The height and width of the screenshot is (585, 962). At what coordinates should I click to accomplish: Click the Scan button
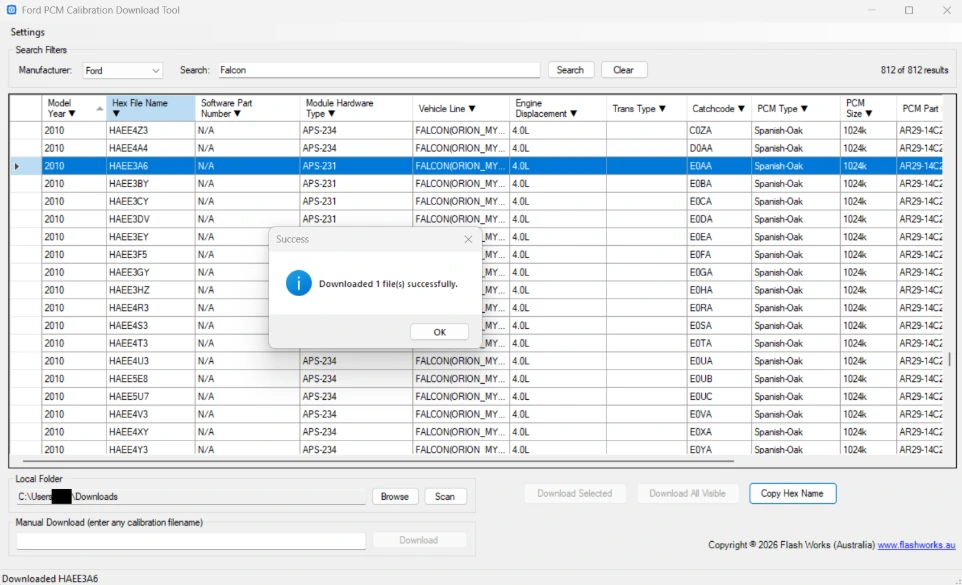445,496
